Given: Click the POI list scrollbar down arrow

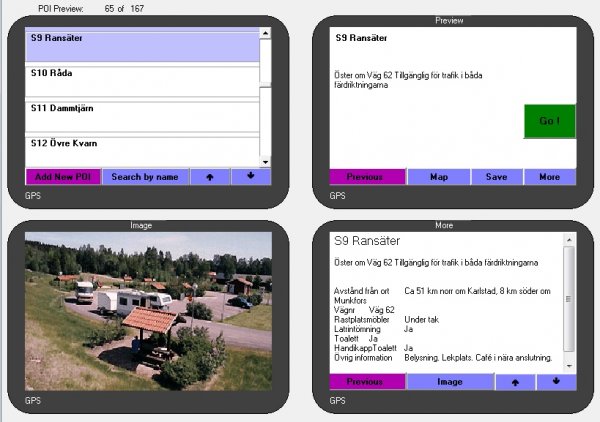Looking at the screenshot, I should (265, 161).
